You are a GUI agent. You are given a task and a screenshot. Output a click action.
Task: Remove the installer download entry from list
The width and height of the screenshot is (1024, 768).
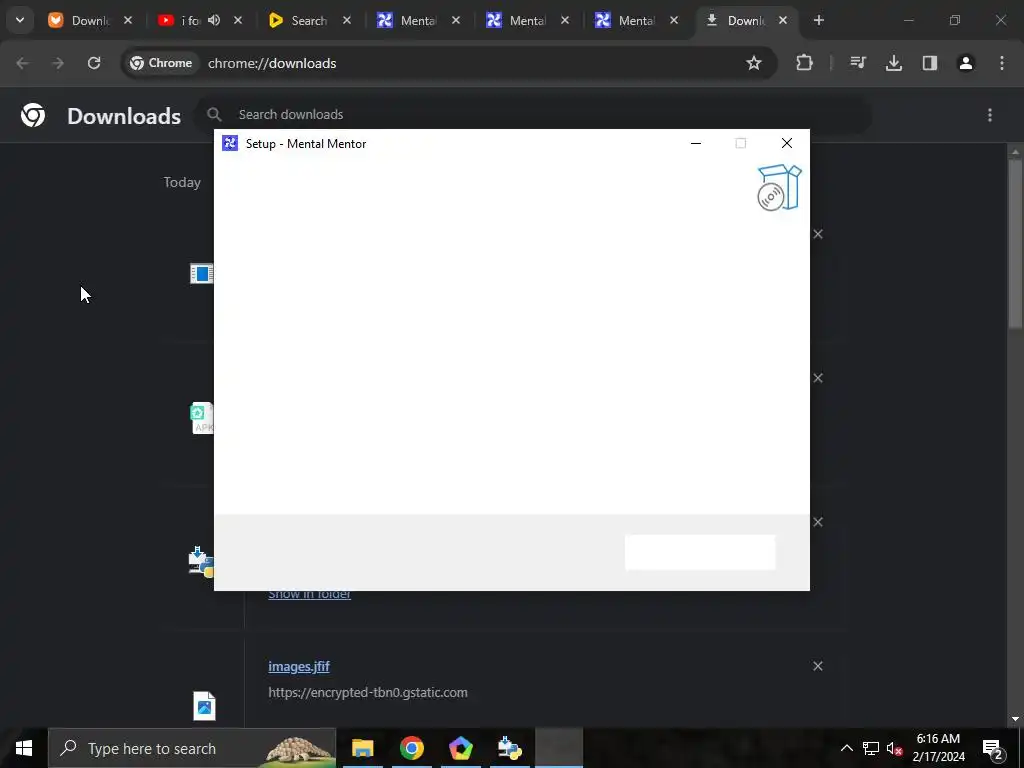[818, 522]
